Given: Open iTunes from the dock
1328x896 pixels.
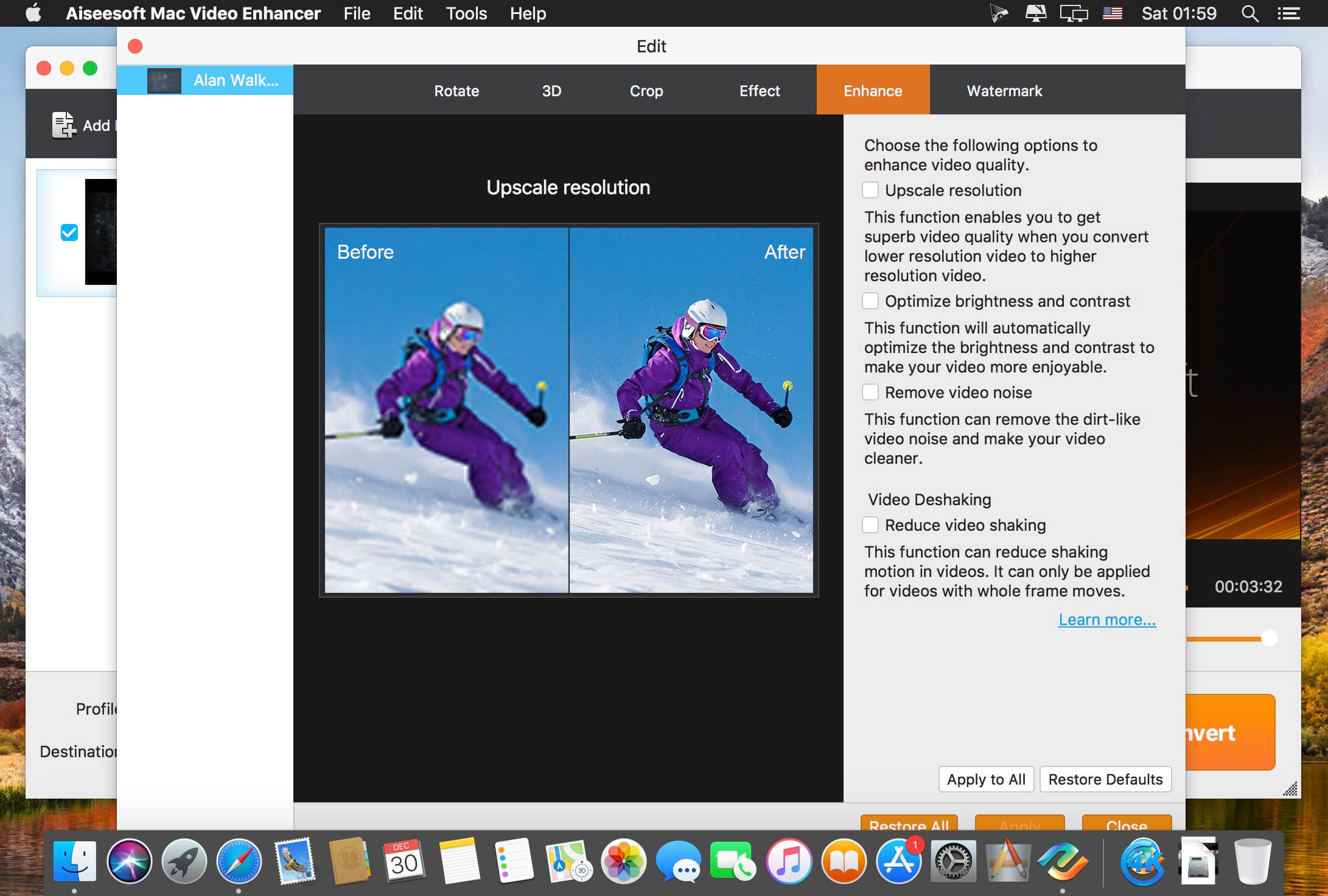Looking at the screenshot, I should 789,861.
